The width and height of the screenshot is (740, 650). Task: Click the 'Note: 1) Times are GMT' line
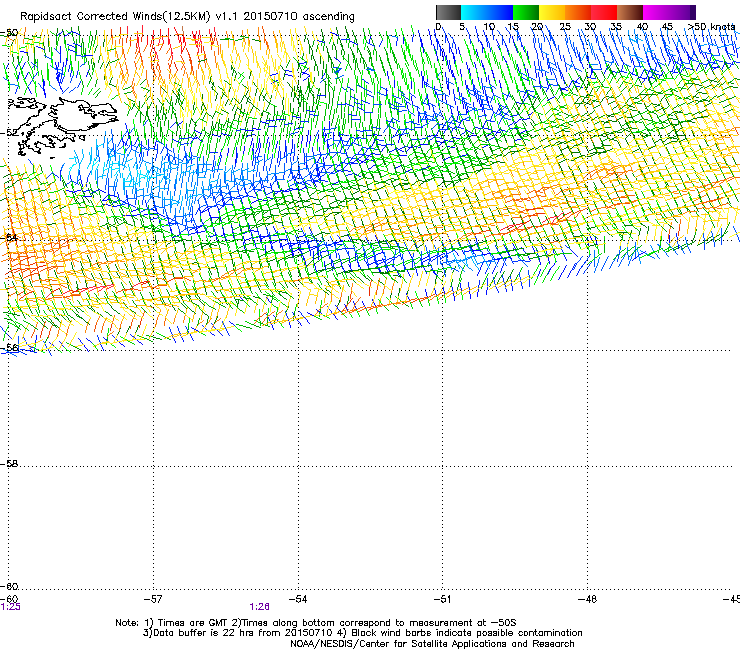[x=316, y=623]
